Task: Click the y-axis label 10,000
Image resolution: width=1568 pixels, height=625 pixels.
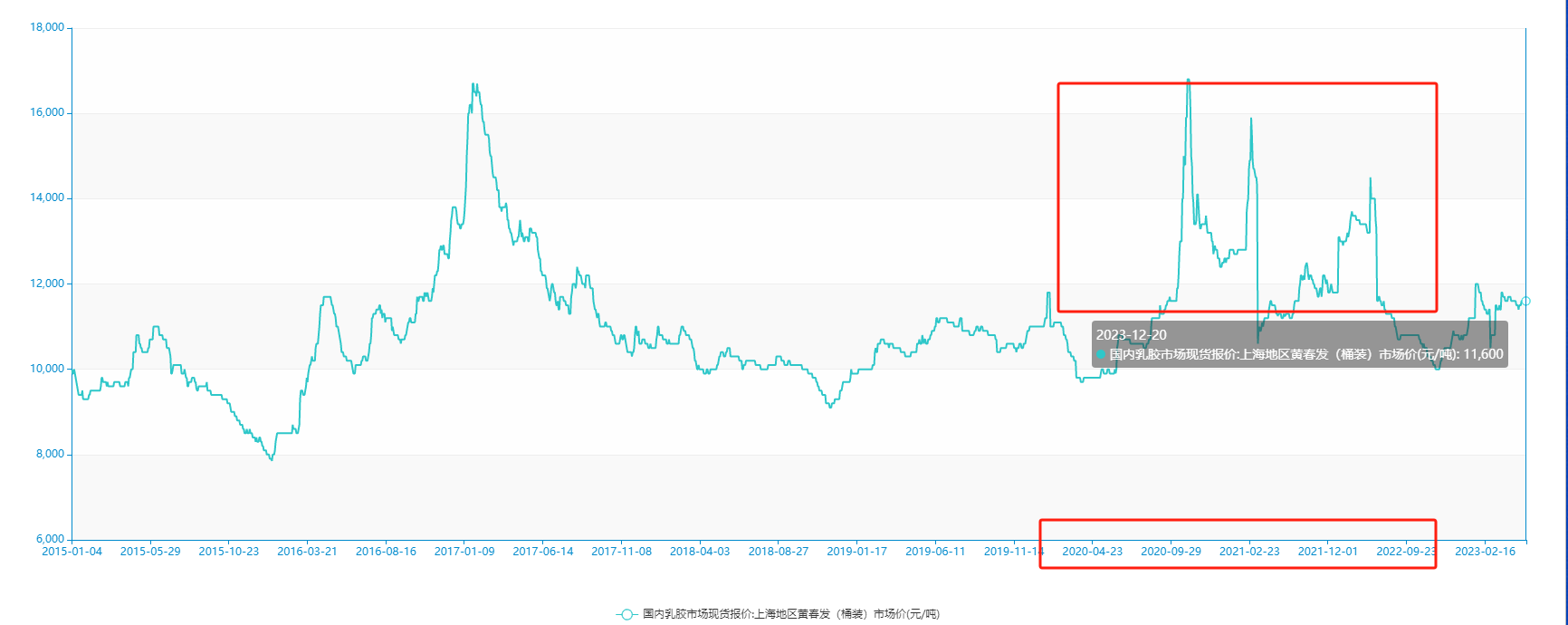Action: pos(47,369)
